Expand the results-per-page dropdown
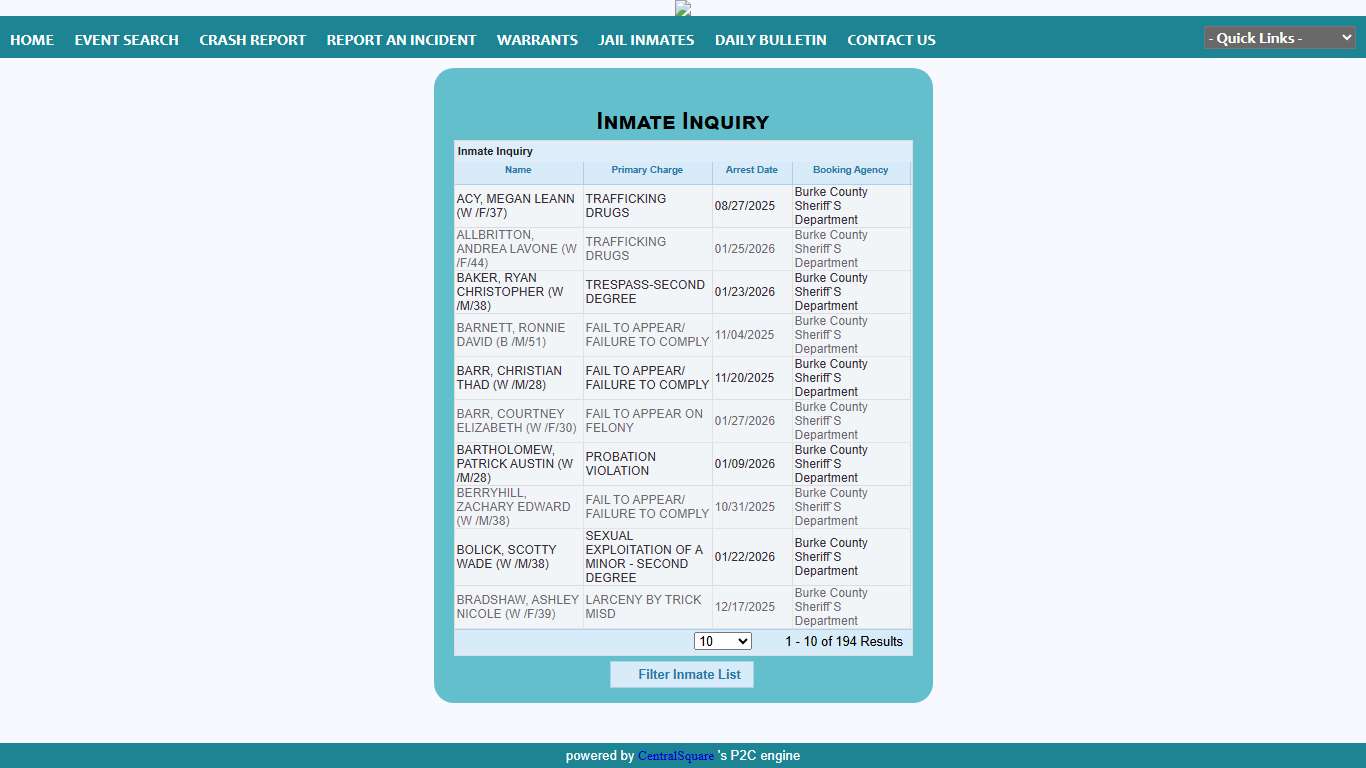Viewport: 1366px width, 768px height. click(722, 641)
